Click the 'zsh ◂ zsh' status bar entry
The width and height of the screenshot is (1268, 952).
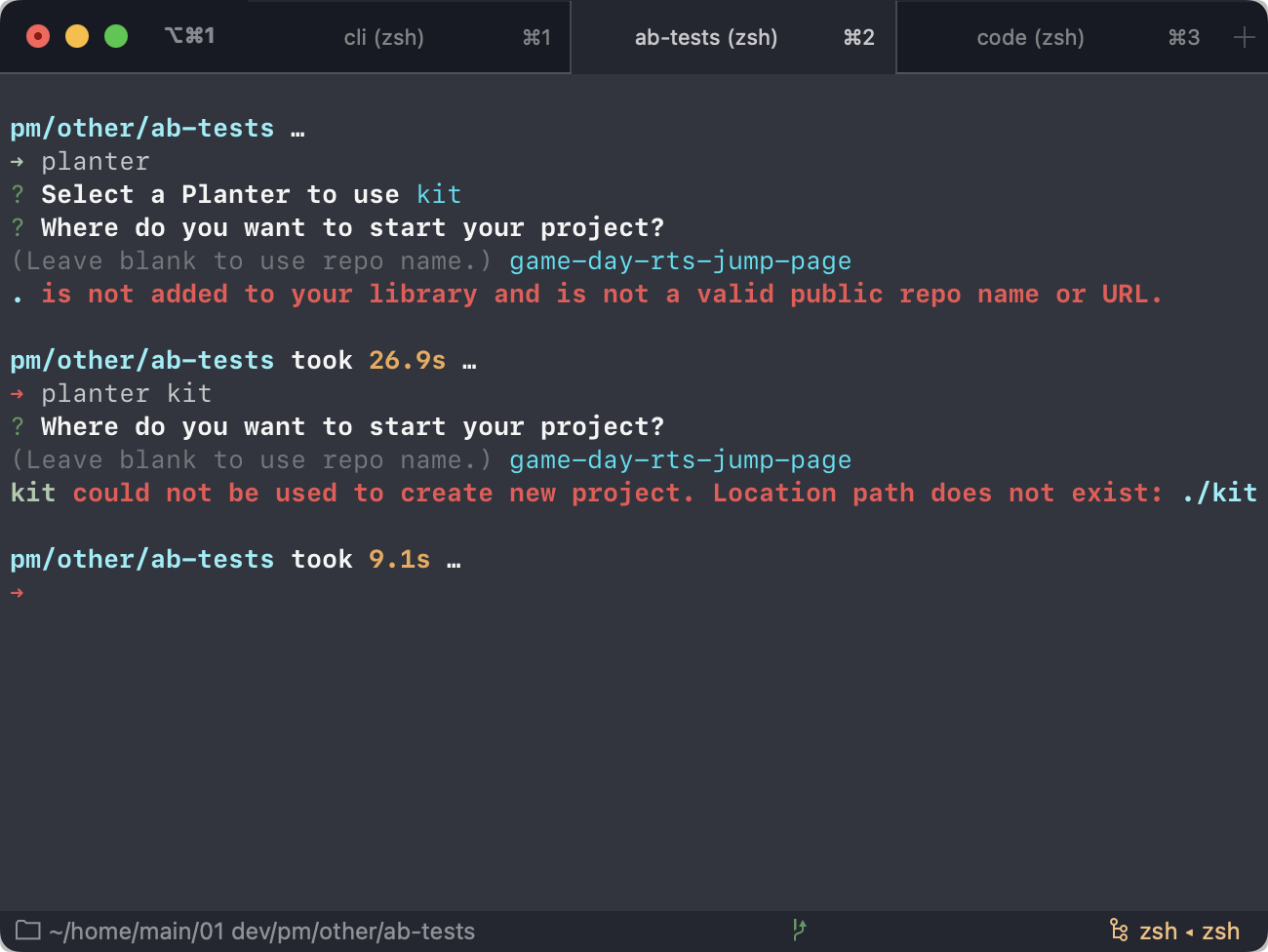(x=1189, y=932)
